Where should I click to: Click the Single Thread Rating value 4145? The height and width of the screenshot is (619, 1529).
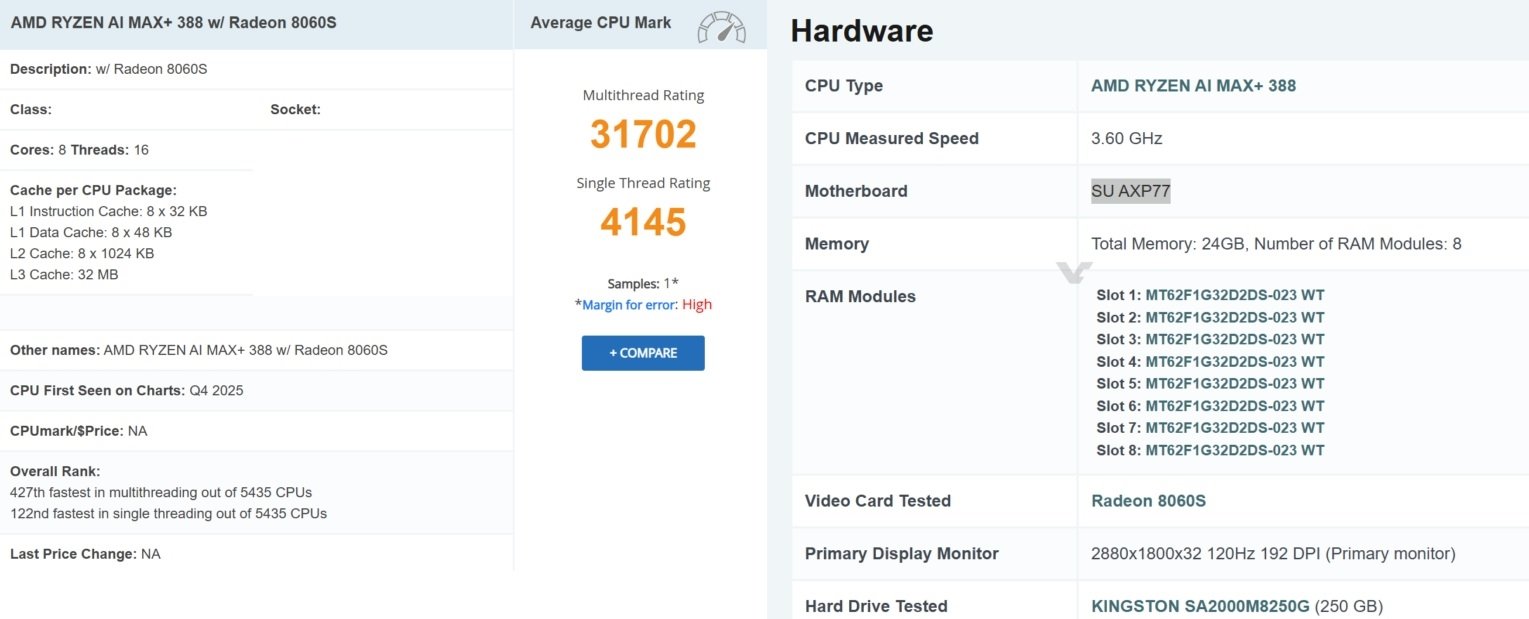643,222
